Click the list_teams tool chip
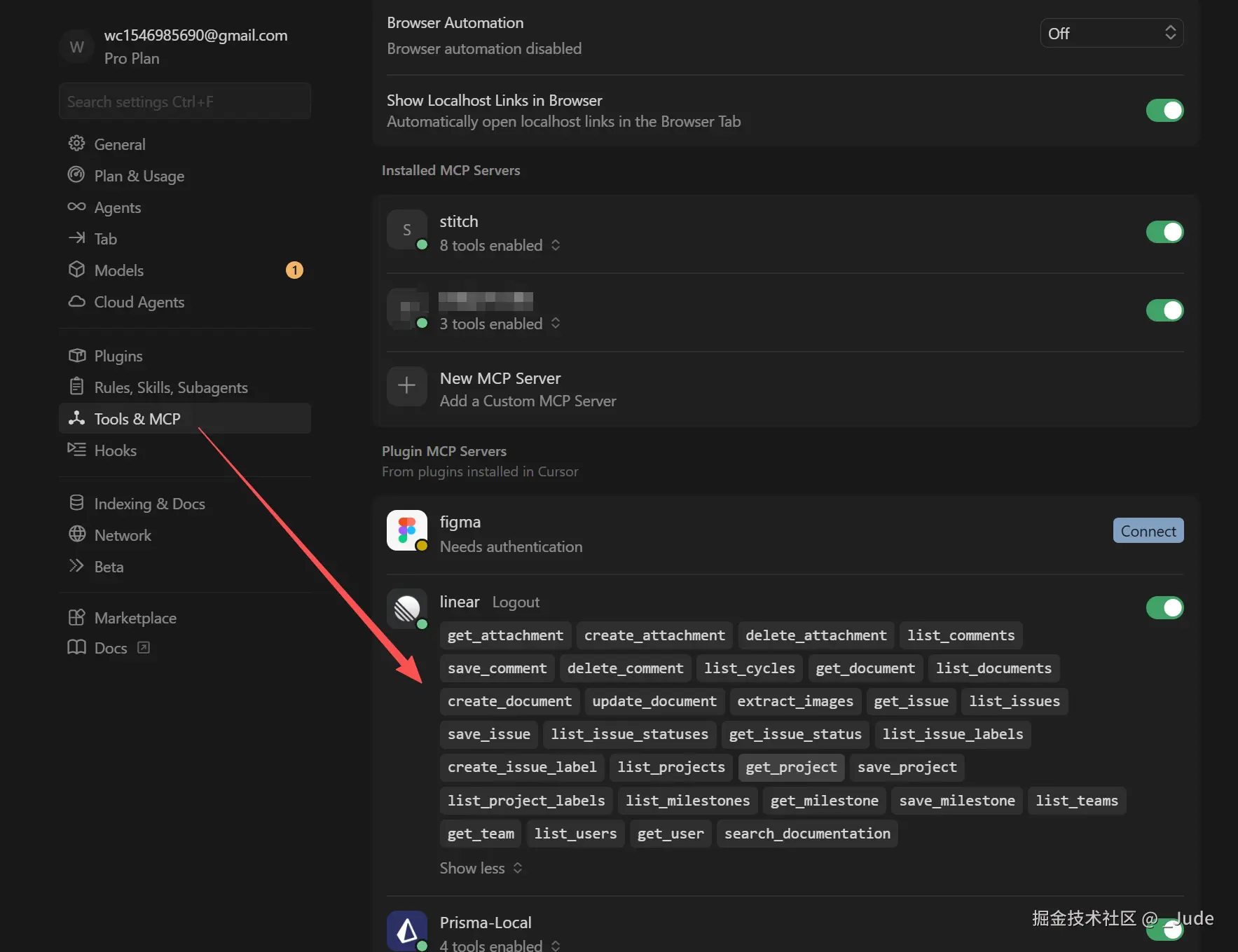Viewport: 1238px width, 952px height. 1077,801
